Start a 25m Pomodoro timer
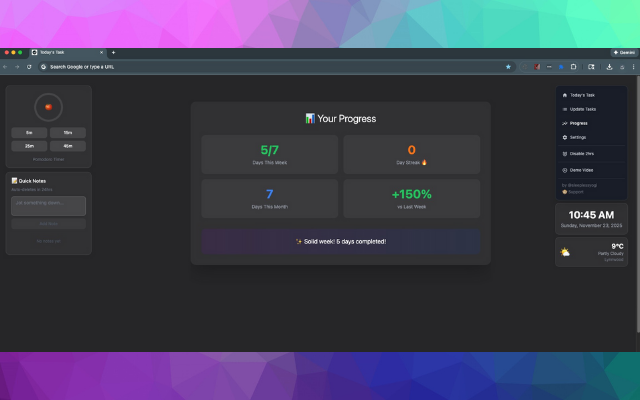 click(x=29, y=146)
